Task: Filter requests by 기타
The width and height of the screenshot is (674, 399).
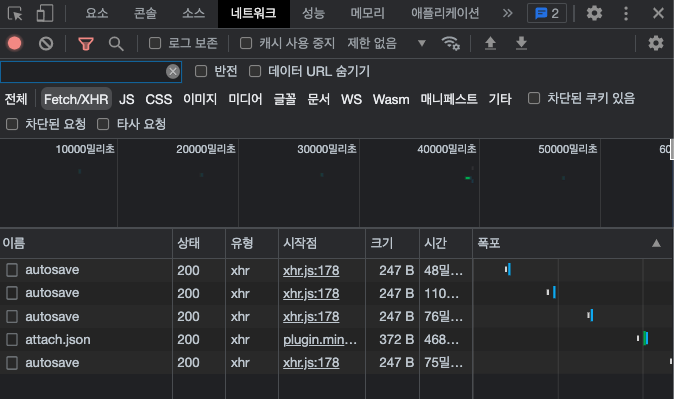Action: 500,99
